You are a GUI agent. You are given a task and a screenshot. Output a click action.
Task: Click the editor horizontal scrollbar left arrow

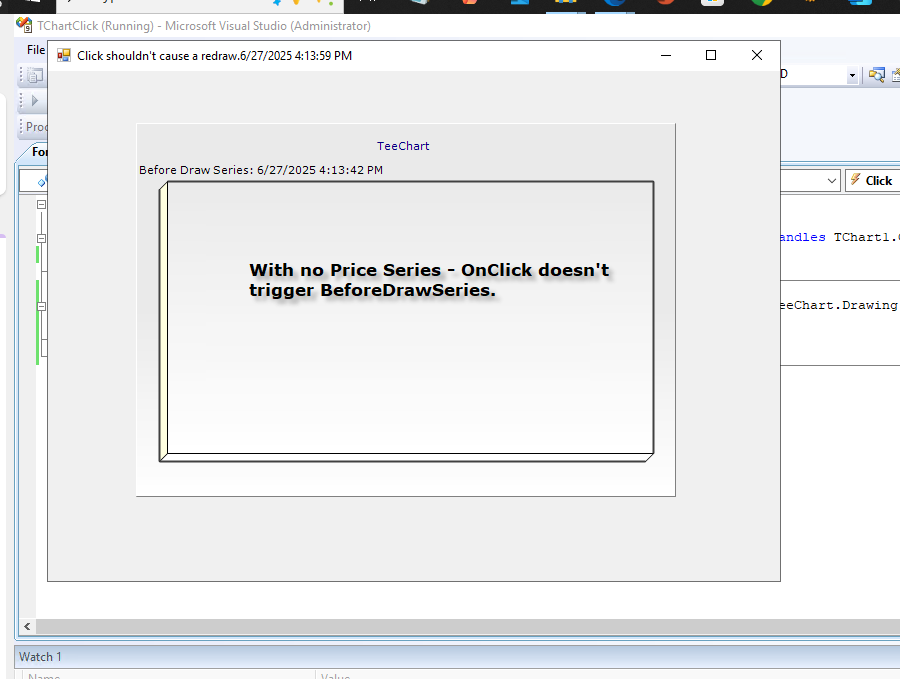(27, 626)
